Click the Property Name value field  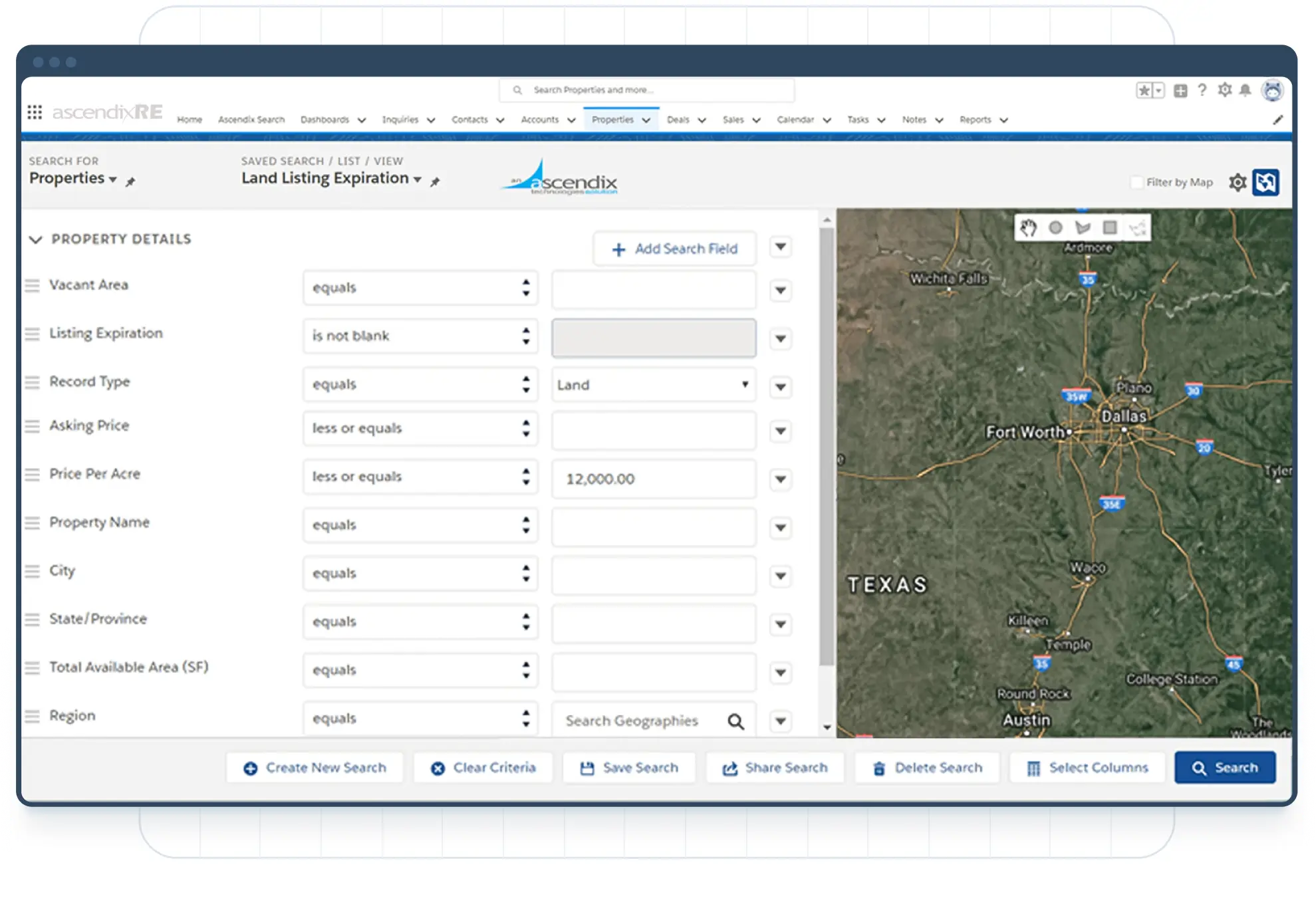click(x=654, y=528)
